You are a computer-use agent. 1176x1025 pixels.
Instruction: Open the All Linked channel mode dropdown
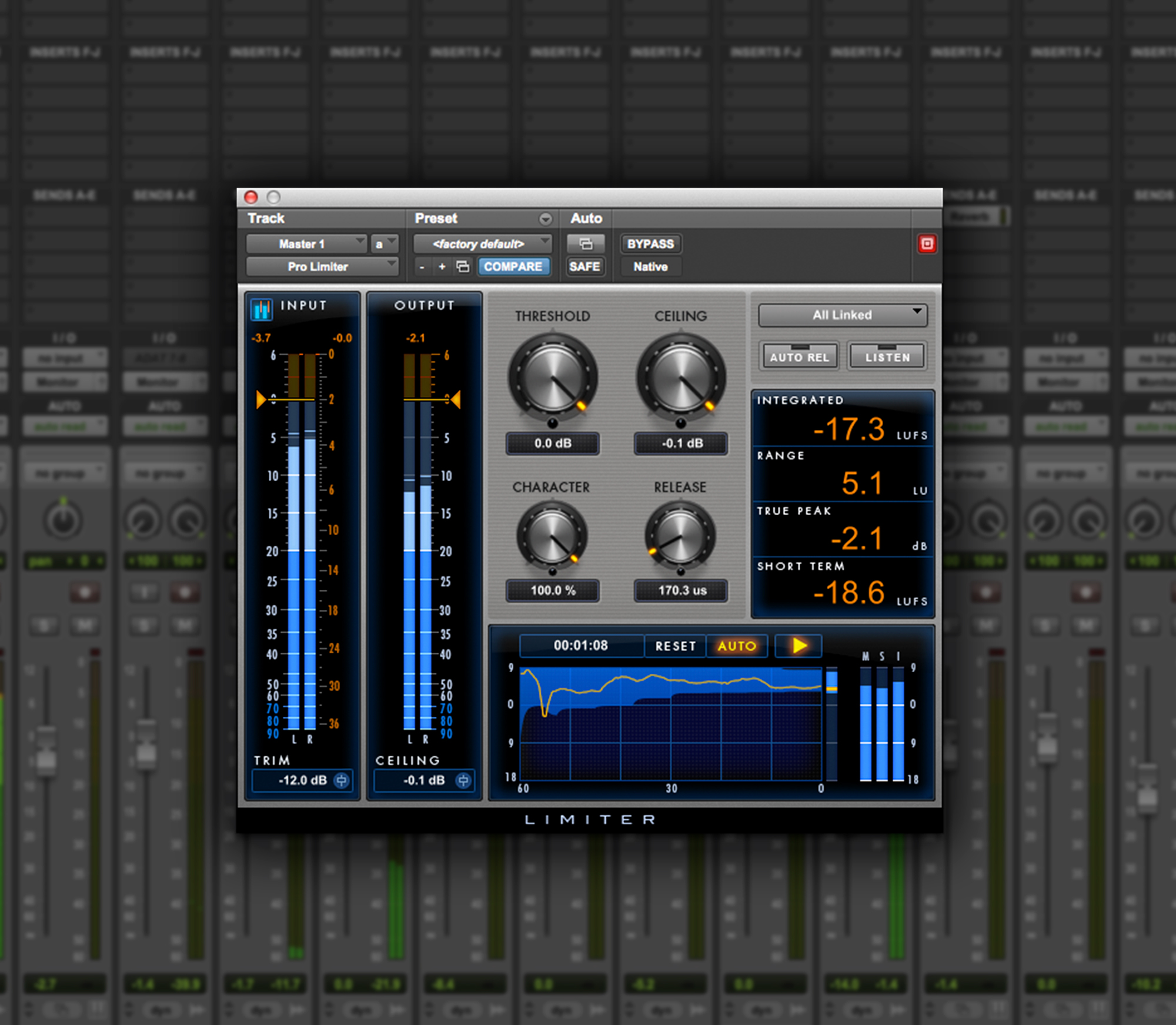point(842,315)
